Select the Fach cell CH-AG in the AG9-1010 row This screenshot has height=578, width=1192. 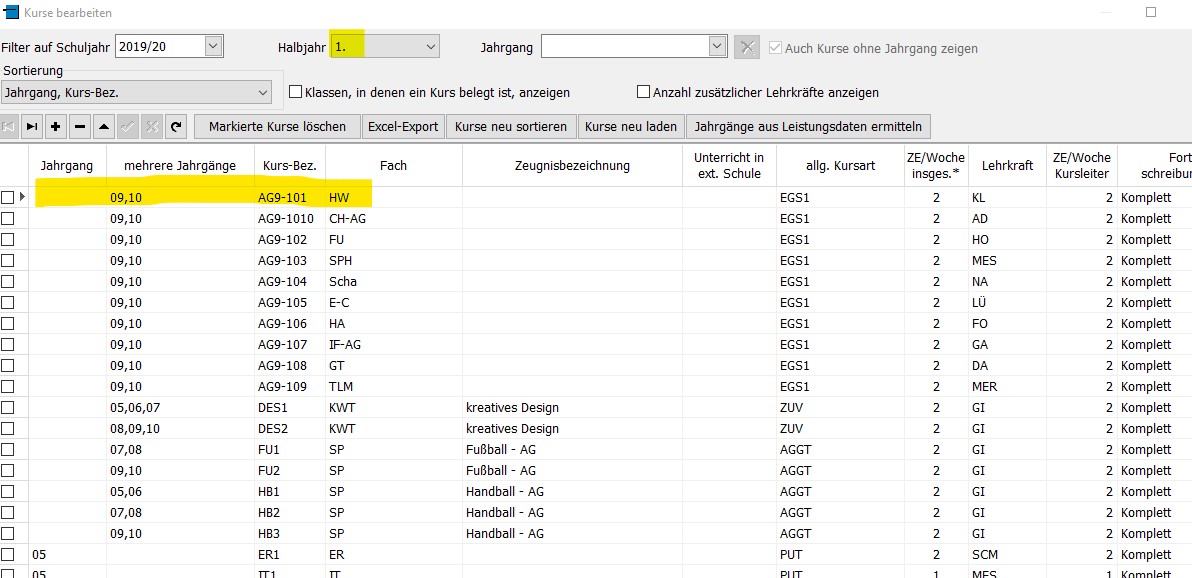pos(394,218)
